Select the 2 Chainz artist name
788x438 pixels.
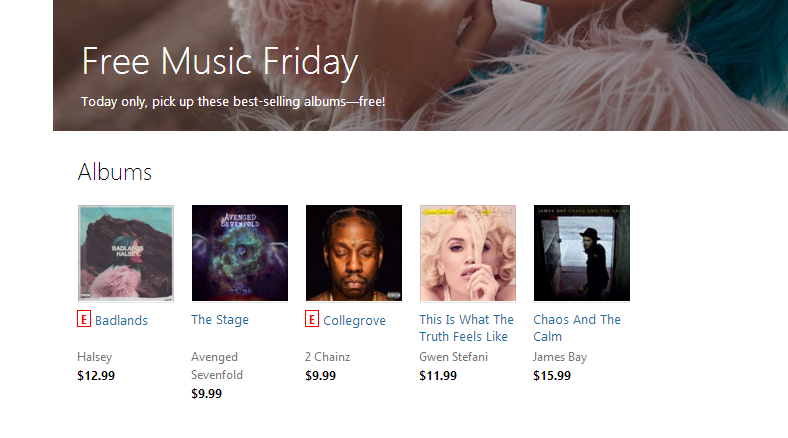pyautogui.click(x=328, y=357)
